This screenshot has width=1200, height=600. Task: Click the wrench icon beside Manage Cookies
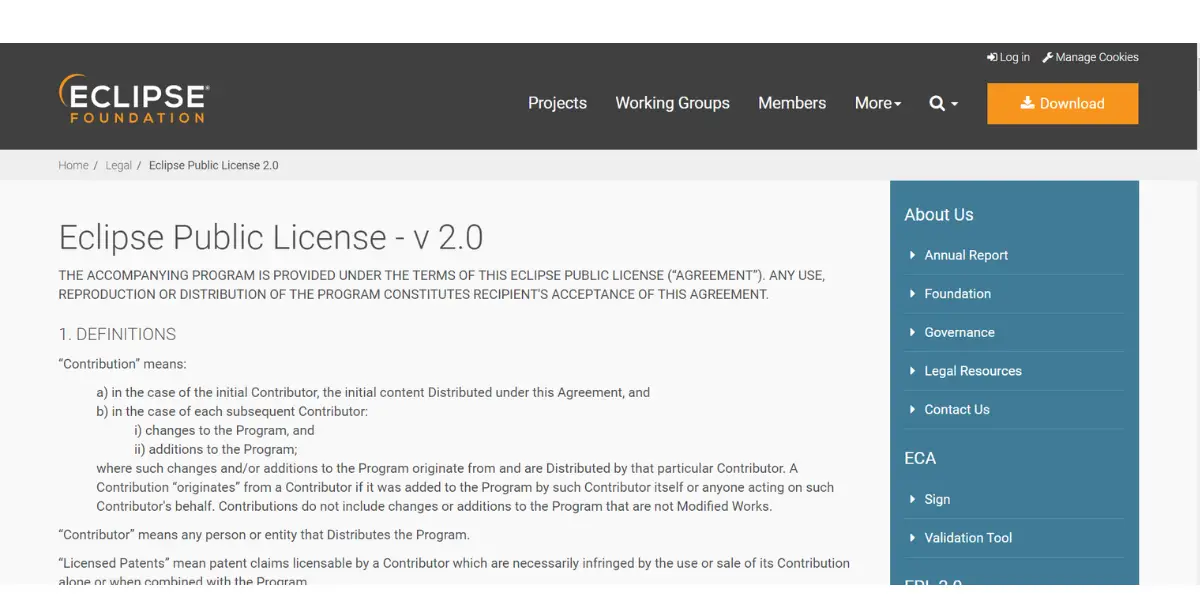pyautogui.click(x=1048, y=57)
